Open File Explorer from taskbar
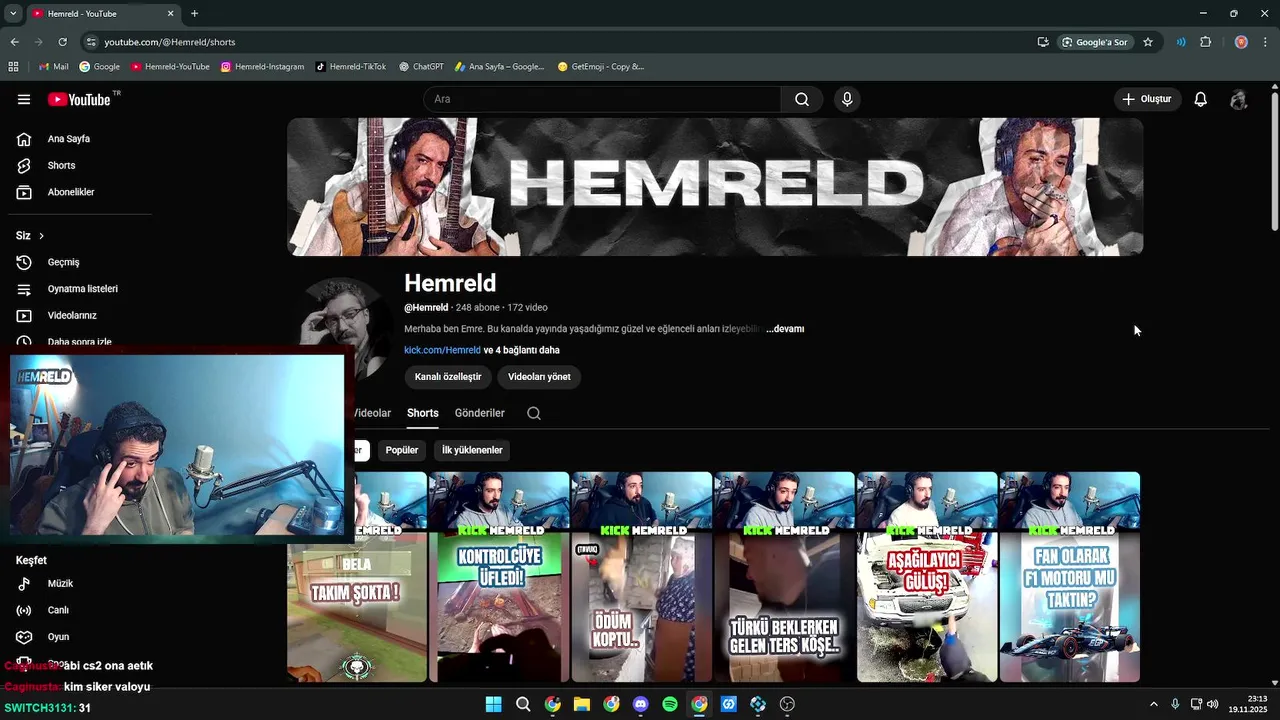This screenshot has height=720, width=1280. pos(581,704)
